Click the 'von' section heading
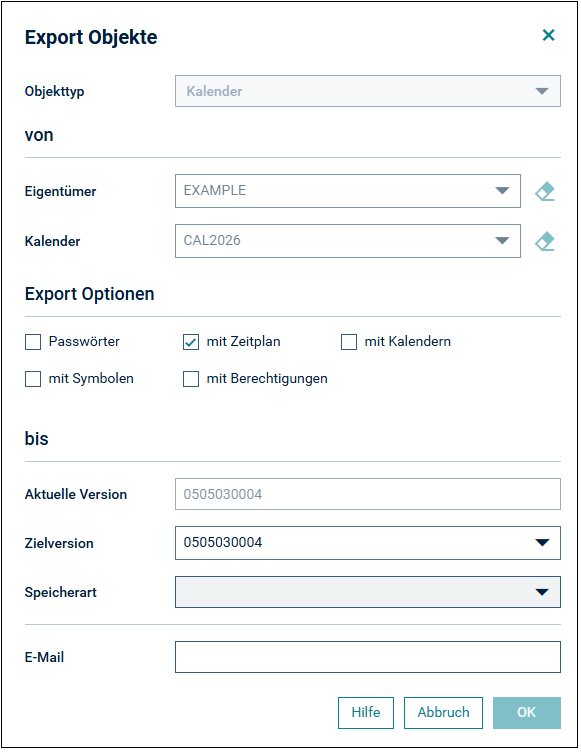 tap(39, 136)
